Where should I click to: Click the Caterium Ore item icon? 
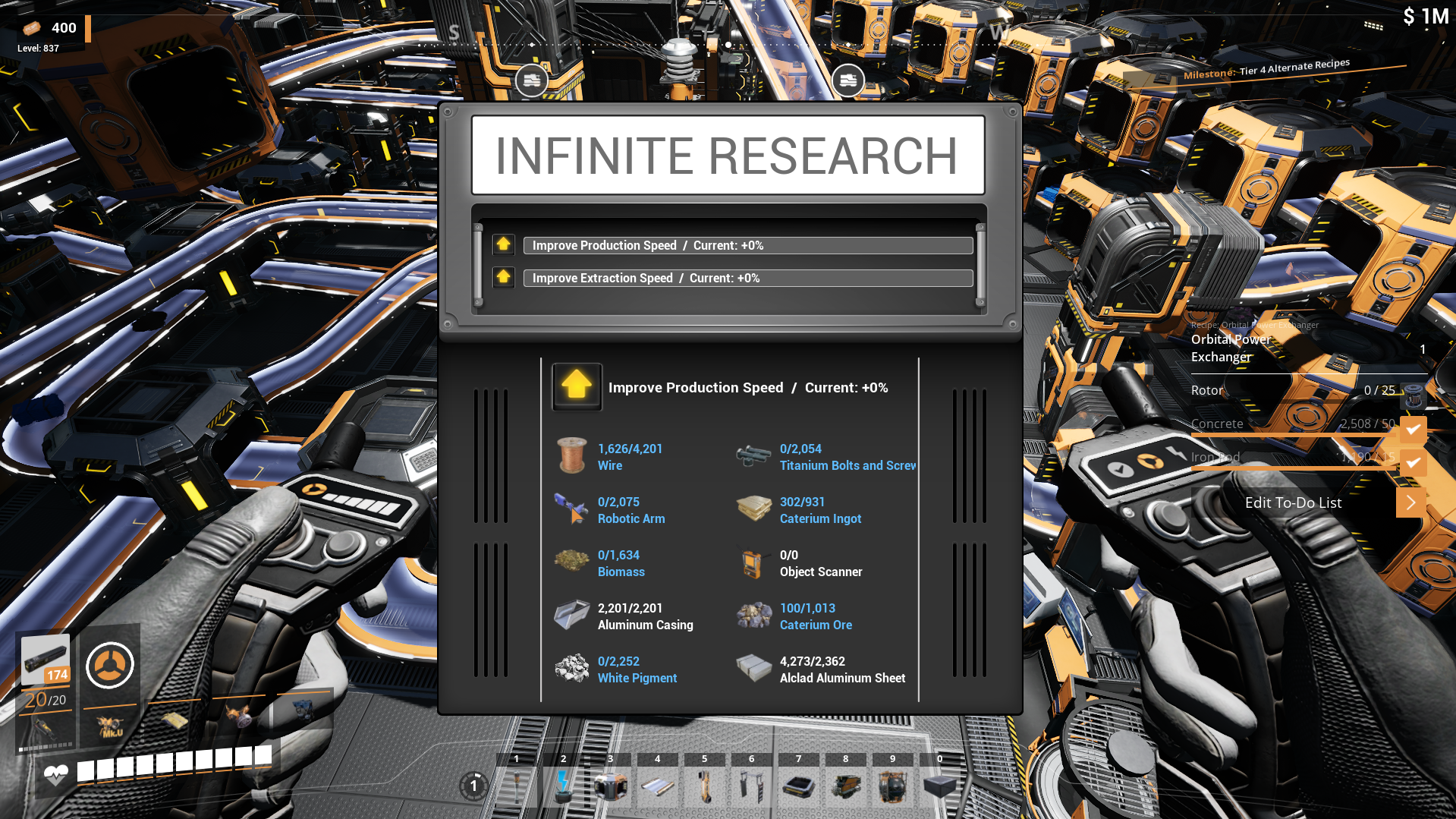[x=754, y=615]
